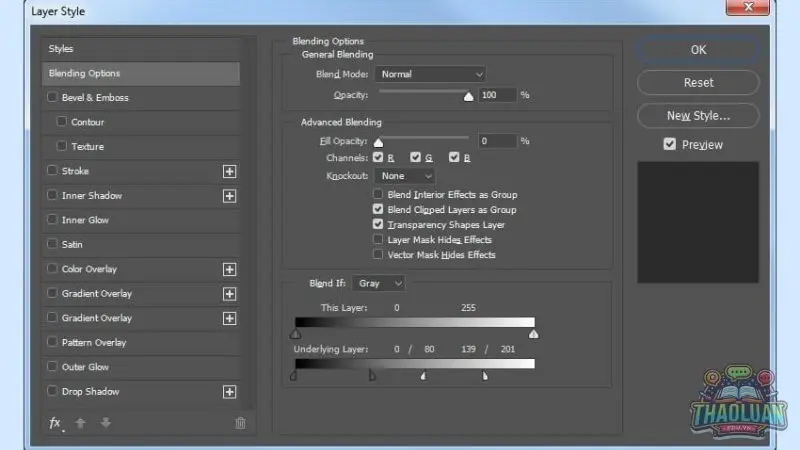
Task: Toggle the R channel checkbox
Action: [378, 157]
